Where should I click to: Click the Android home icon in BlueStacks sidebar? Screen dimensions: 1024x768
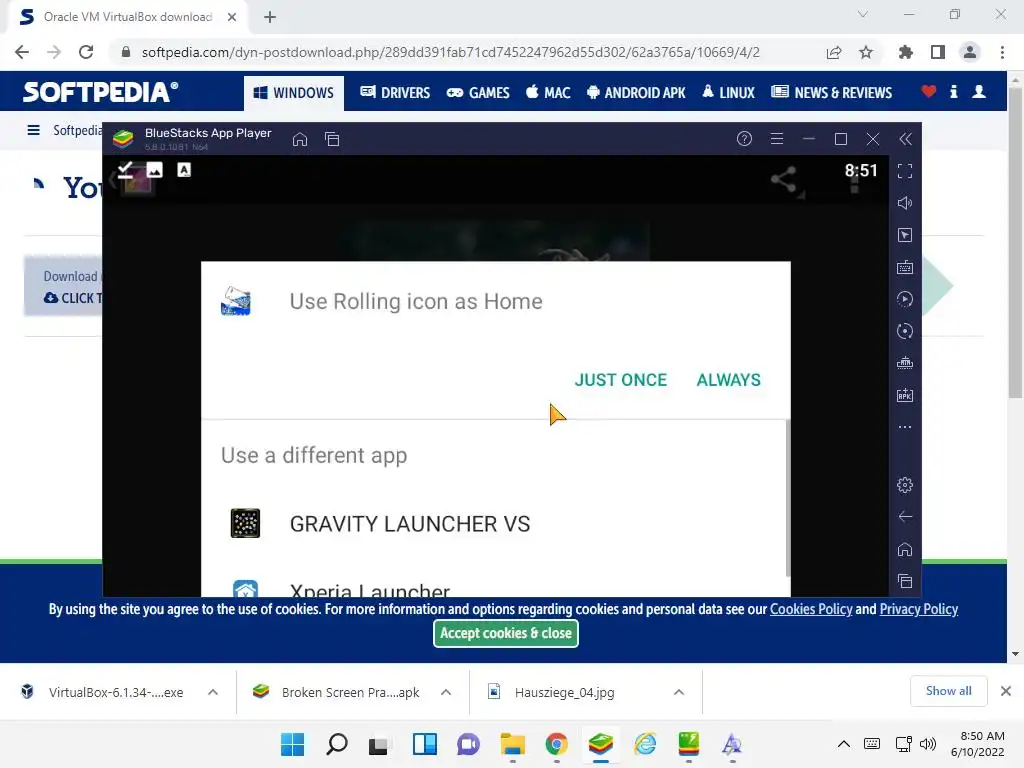[904, 549]
